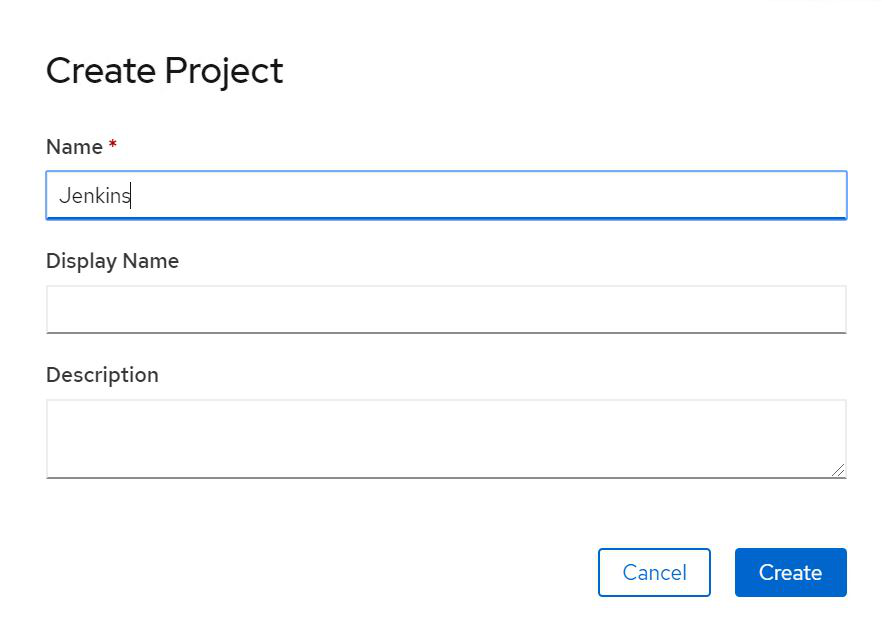Click top-left corner inside Description box
The width and height of the screenshot is (882, 639).
click(56, 409)
